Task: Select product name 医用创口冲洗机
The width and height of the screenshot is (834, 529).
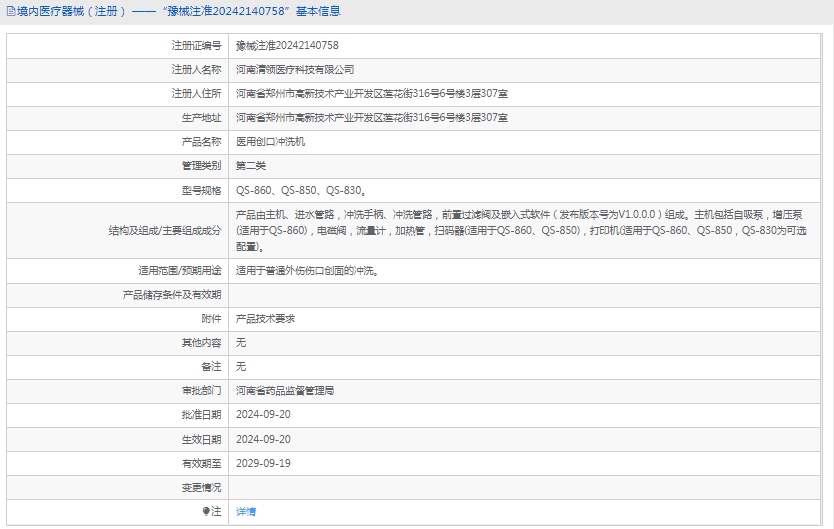Action: pos(270,142)
